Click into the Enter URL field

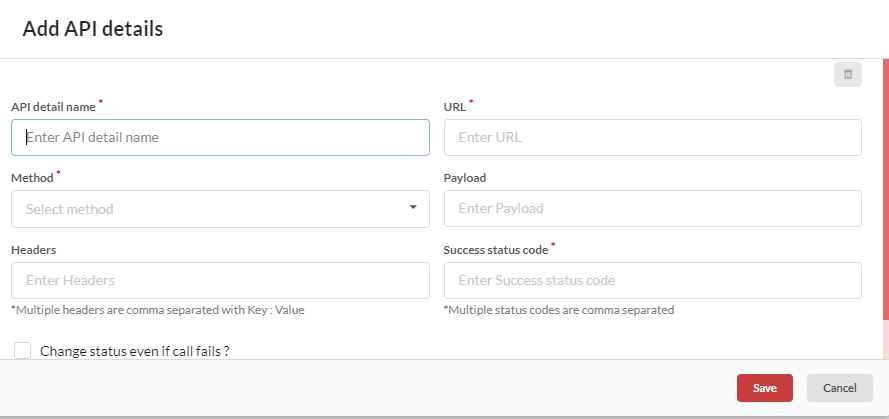point(653,137)
